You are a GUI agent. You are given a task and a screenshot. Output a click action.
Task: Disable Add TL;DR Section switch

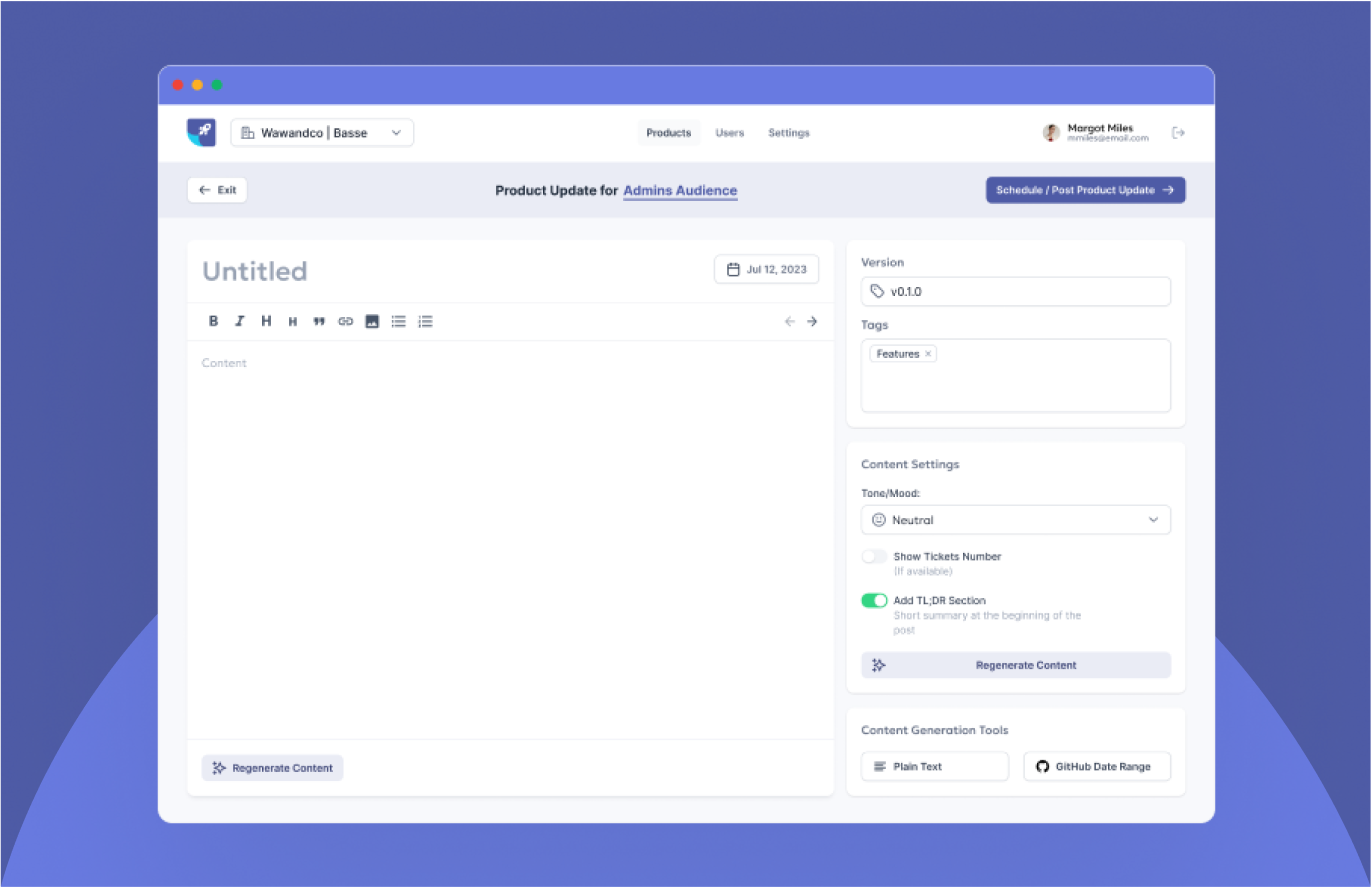tap(874, 600)
